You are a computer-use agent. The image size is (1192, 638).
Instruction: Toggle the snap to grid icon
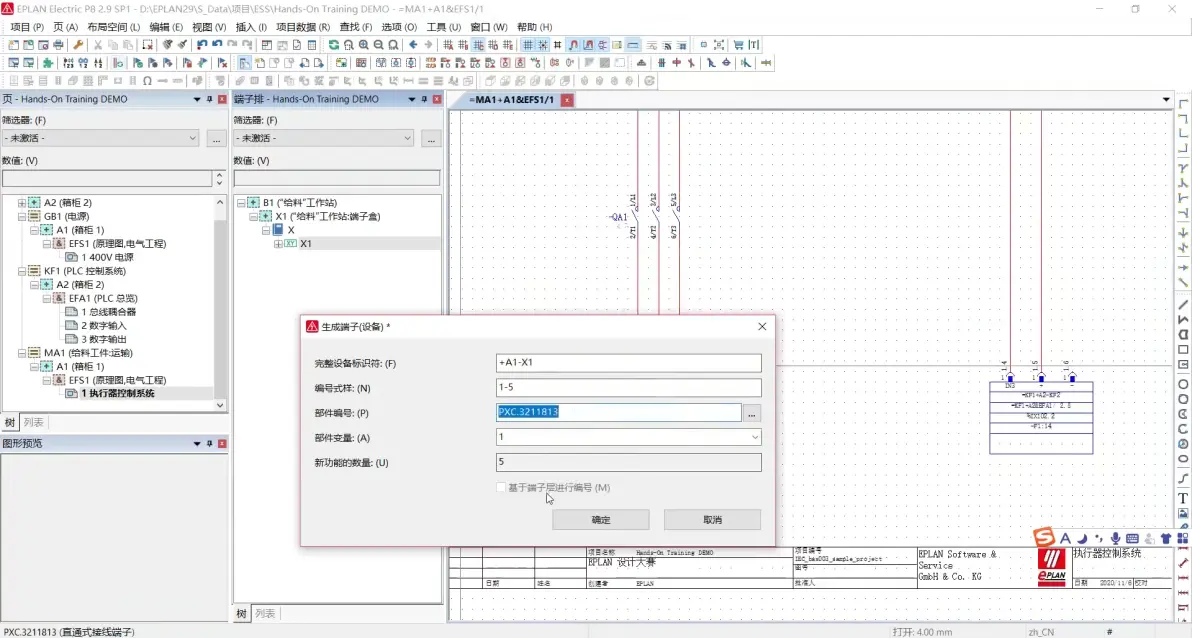coord(543,45)
